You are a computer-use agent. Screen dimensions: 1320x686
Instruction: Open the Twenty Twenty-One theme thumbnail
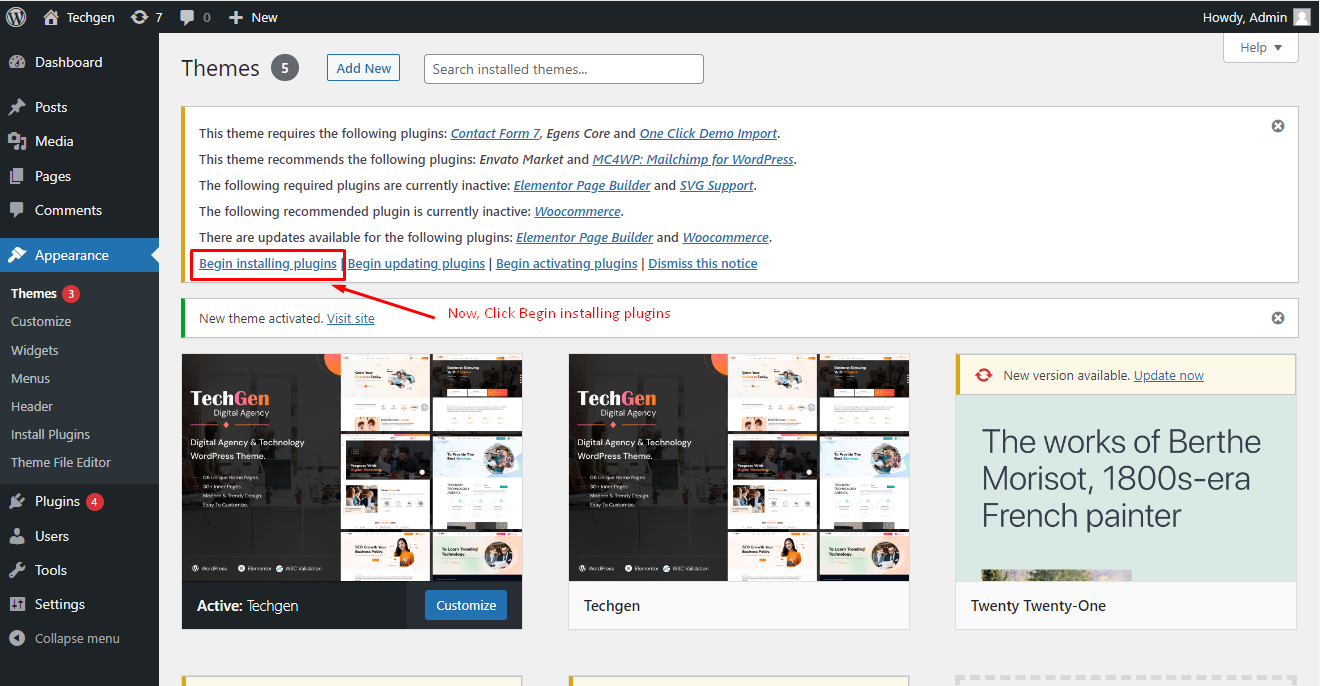pyautogui.click(x=1126, y=488)
